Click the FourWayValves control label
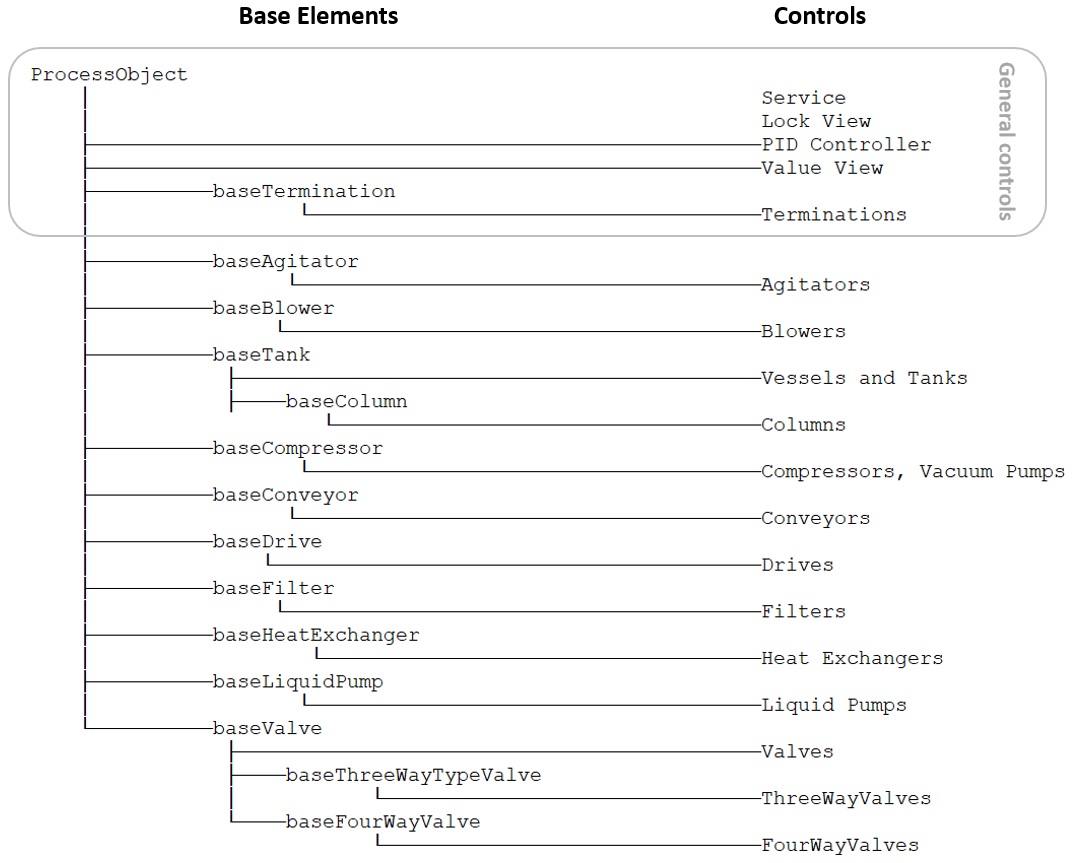This screenshot has height=863, width=1074. 840,846
